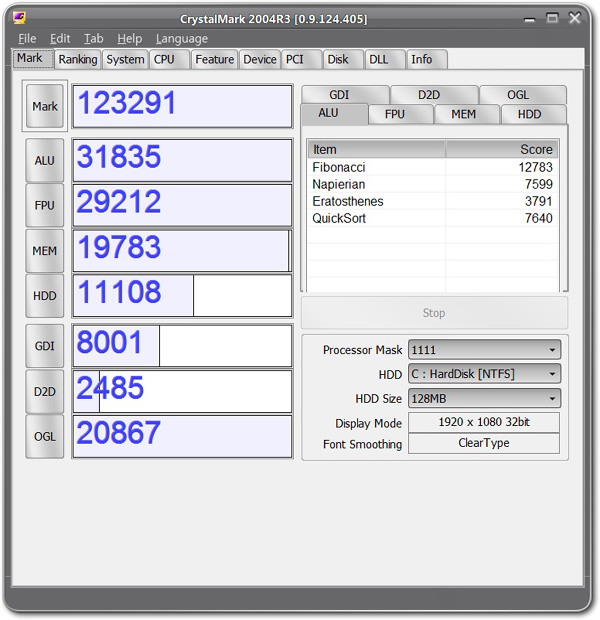
Task: Switch to the Mark tab
Action: coord(33,59)
